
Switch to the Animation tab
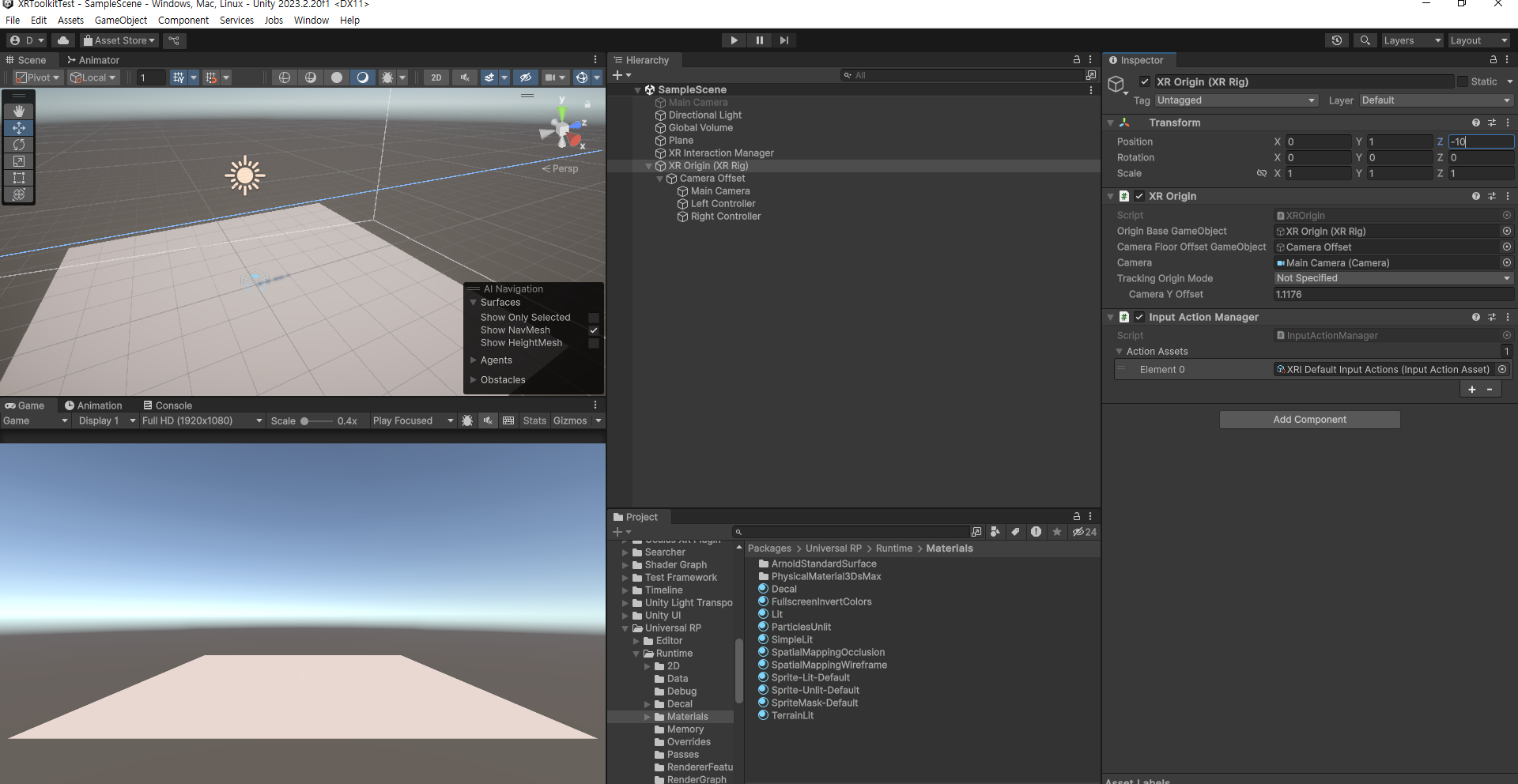point(93,405)
